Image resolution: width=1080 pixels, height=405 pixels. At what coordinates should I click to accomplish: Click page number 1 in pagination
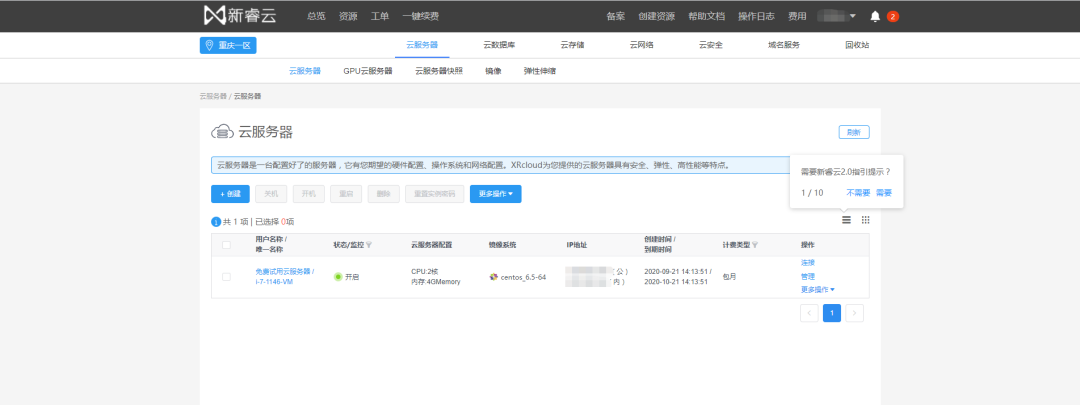click(832, 313)
